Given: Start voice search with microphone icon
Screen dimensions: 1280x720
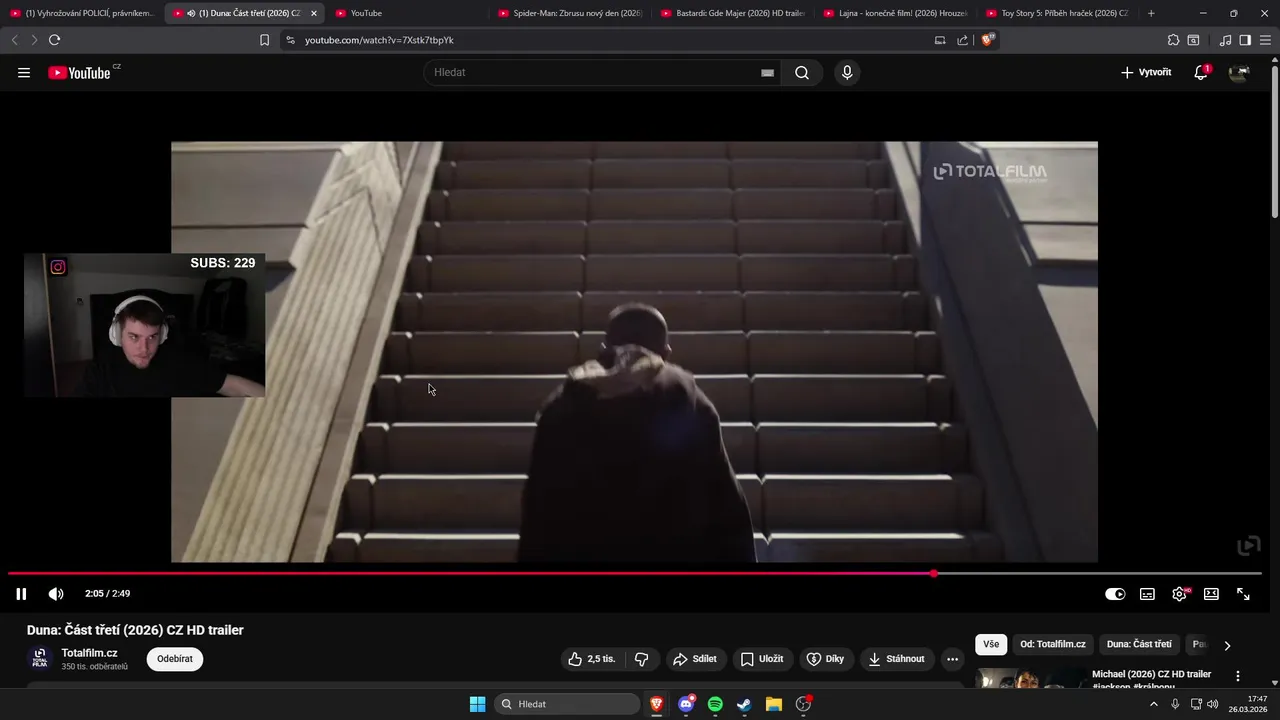Looking at the screenshot, I should point(847,73).
